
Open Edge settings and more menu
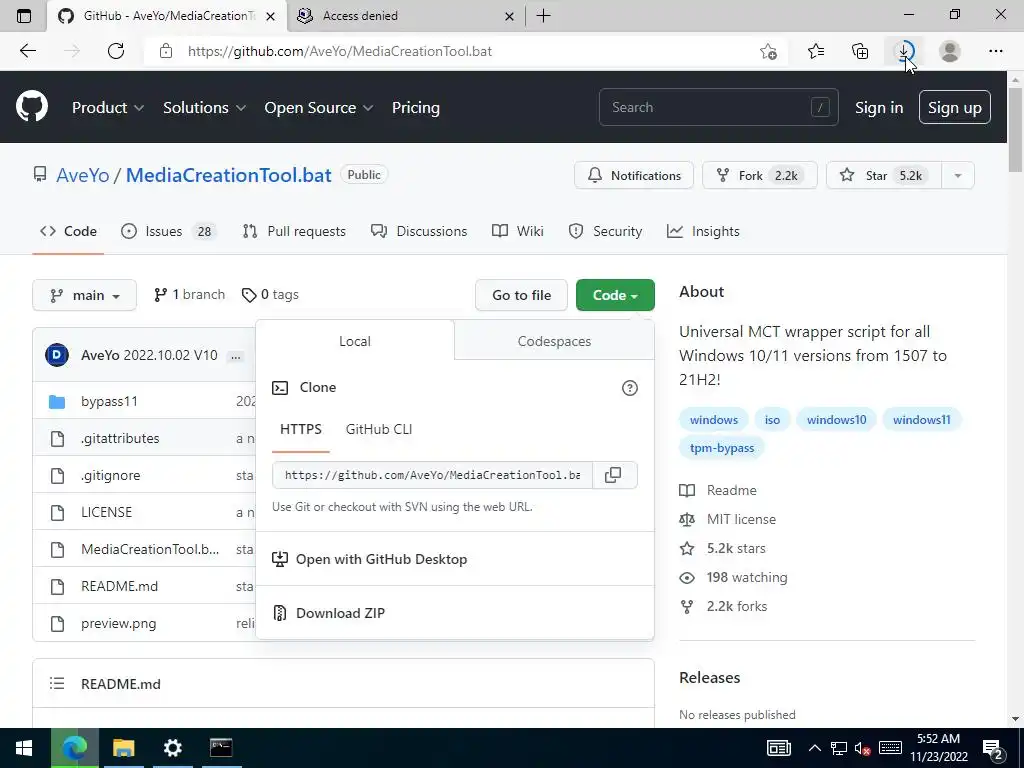pyautogui.click(x=995, y=51)
